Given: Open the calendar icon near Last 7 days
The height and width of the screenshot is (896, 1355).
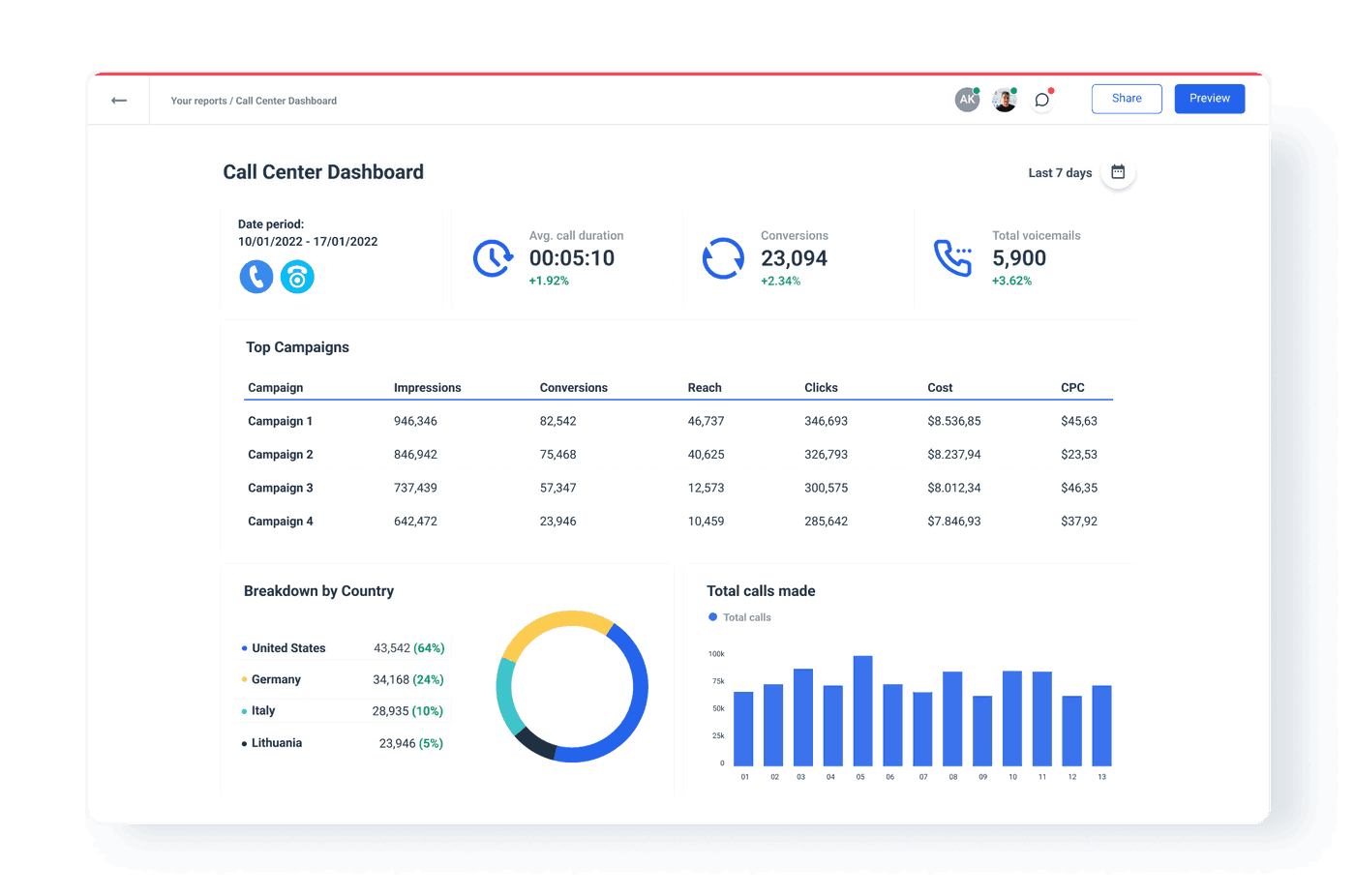Looking at the screenshot, I should (x=1118, y=171).
